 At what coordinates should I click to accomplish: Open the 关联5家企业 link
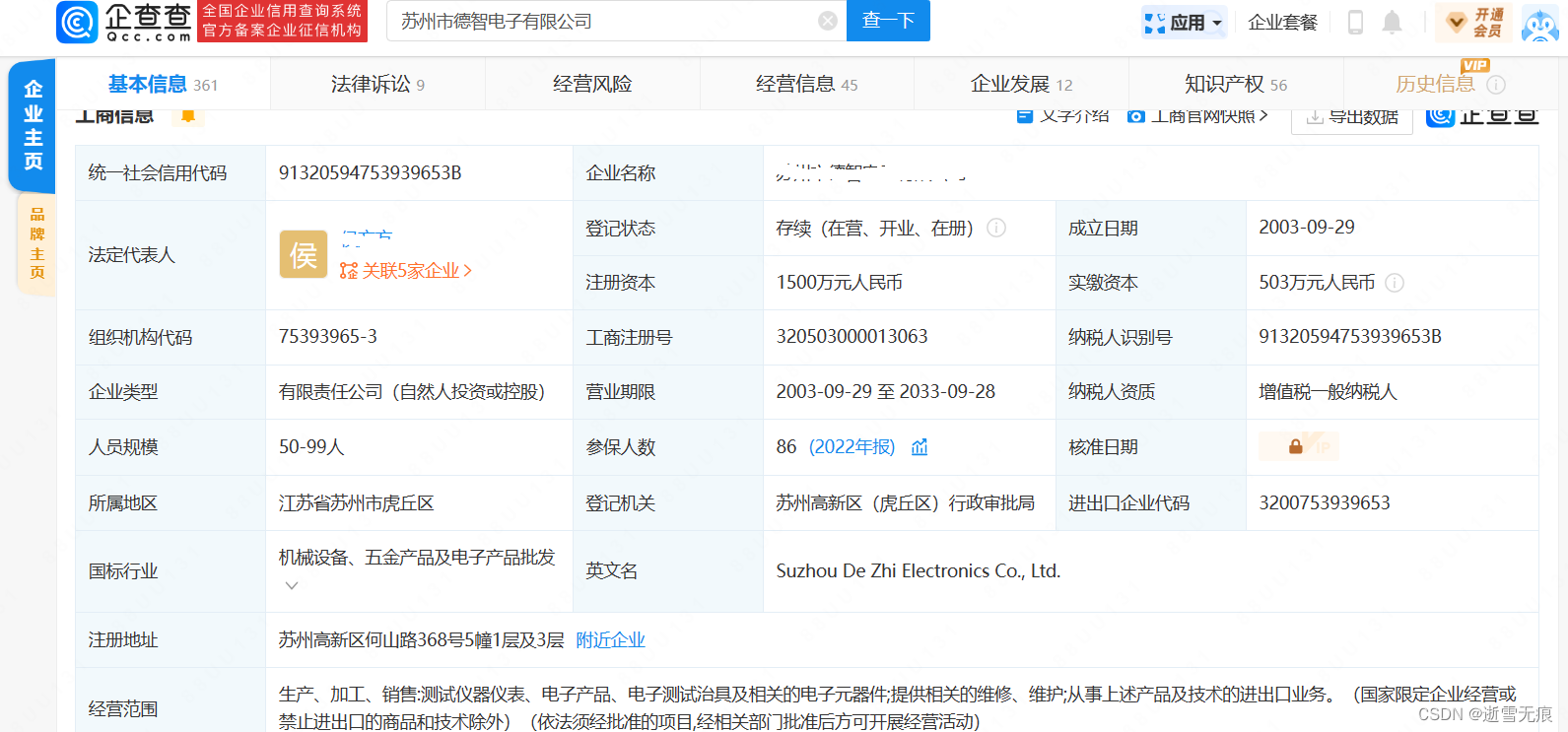point(406,271)
